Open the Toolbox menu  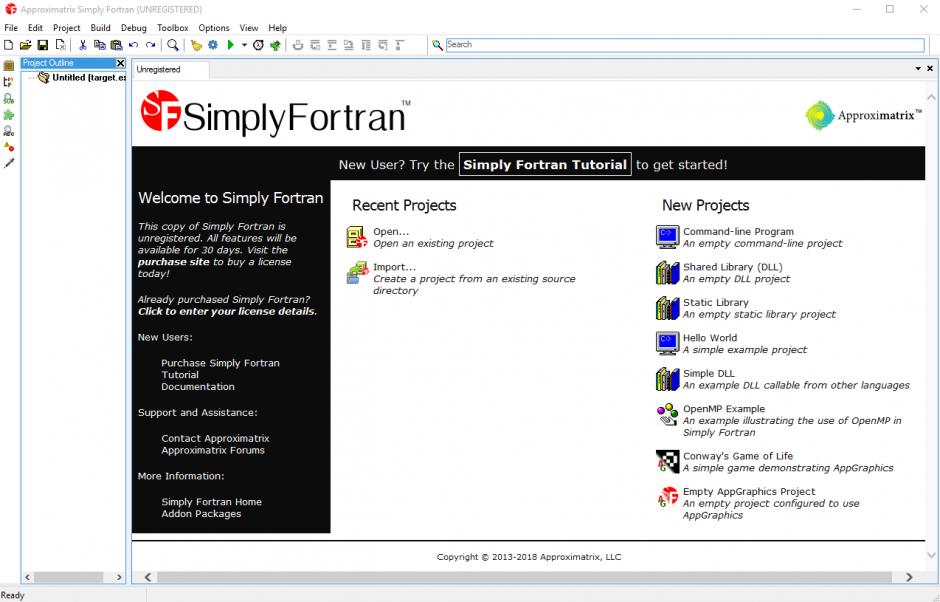(173, 28)
